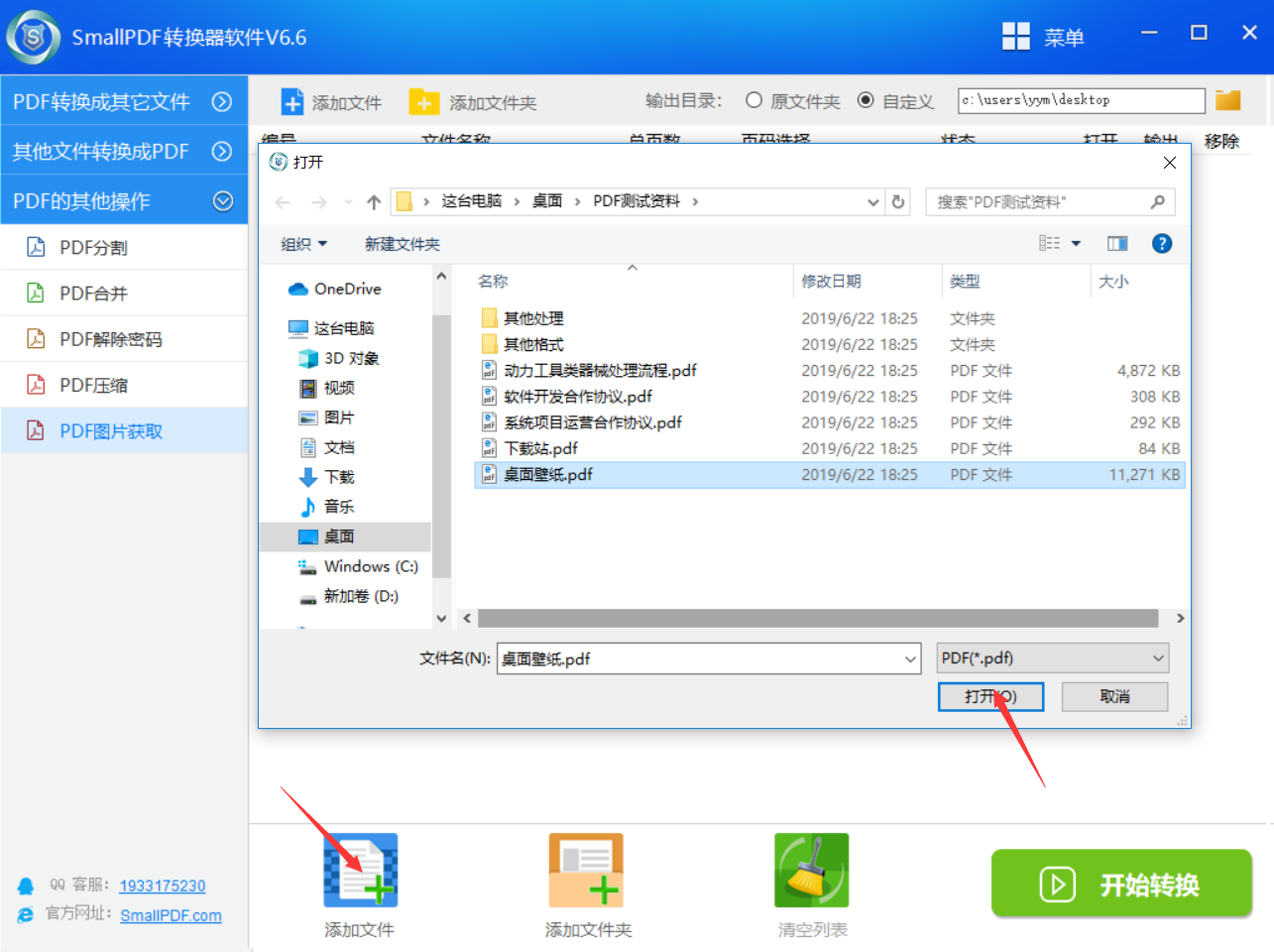
Task: Choose PDF压缩 in sidebar
Action: [x=124, y=385]
